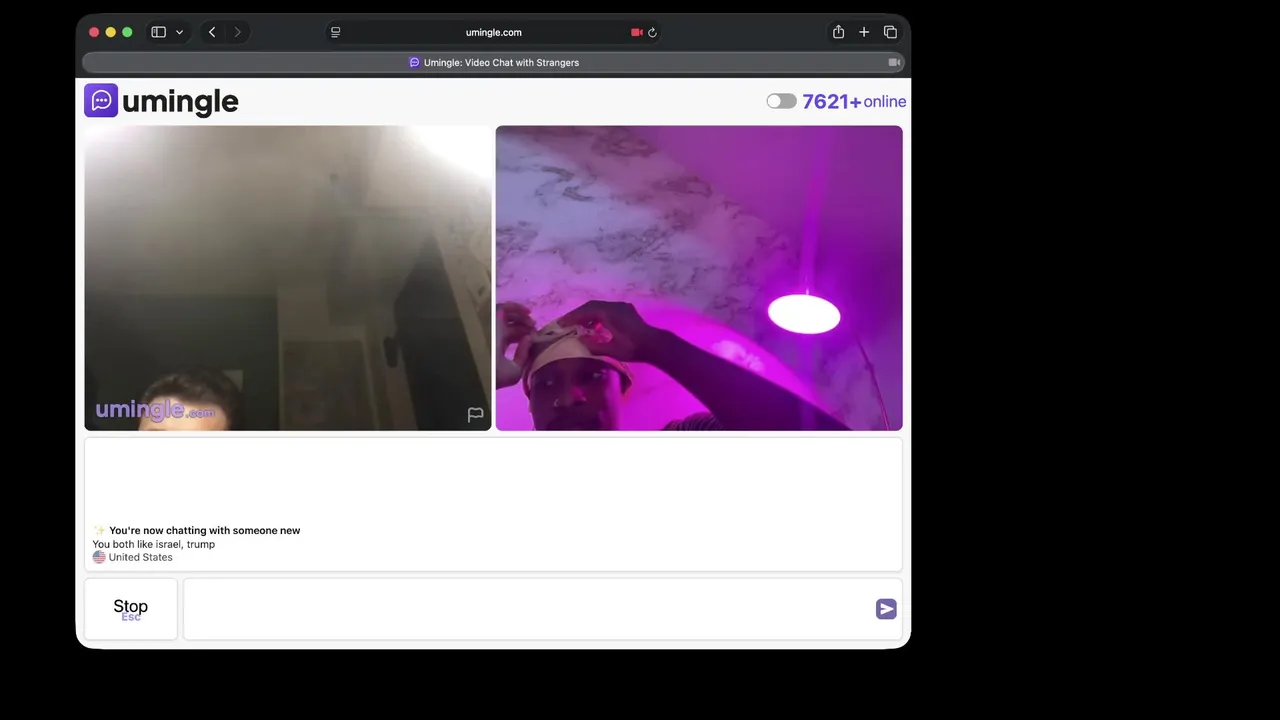This screenshot has height=720, width=1280.
Task: Click your own pink-lit camera preview
Action: point(699,278)
